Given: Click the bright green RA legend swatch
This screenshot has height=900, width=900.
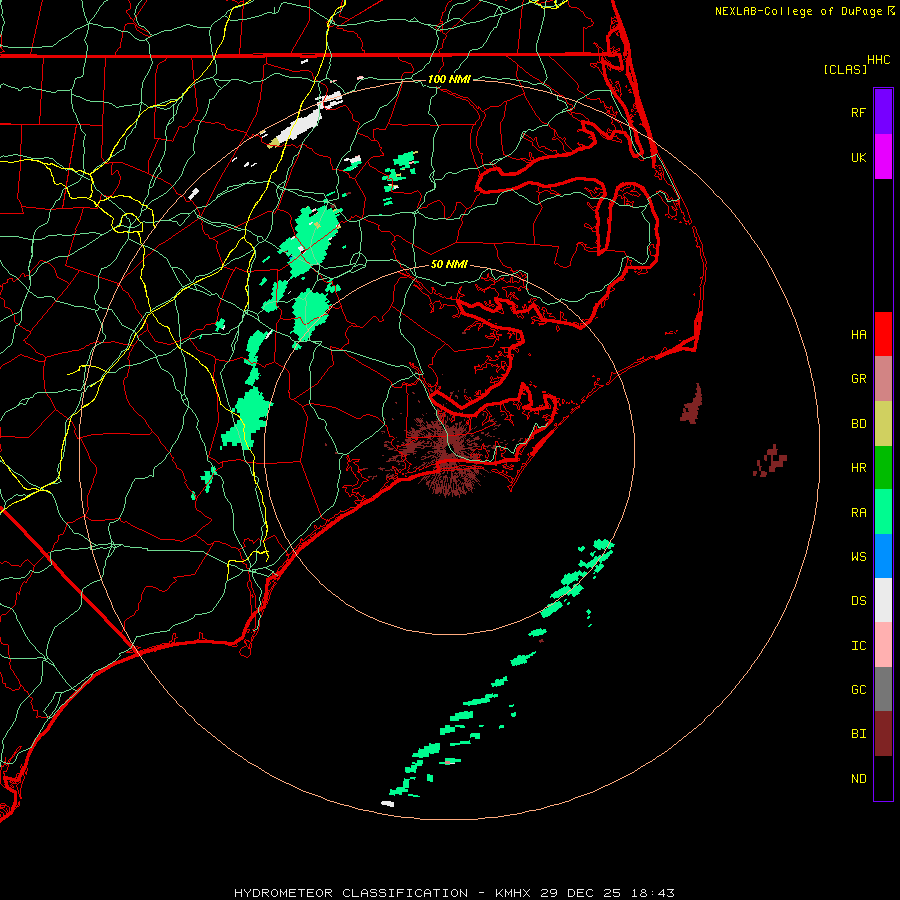Looking at the screenshot, I should tap(883, 512).
